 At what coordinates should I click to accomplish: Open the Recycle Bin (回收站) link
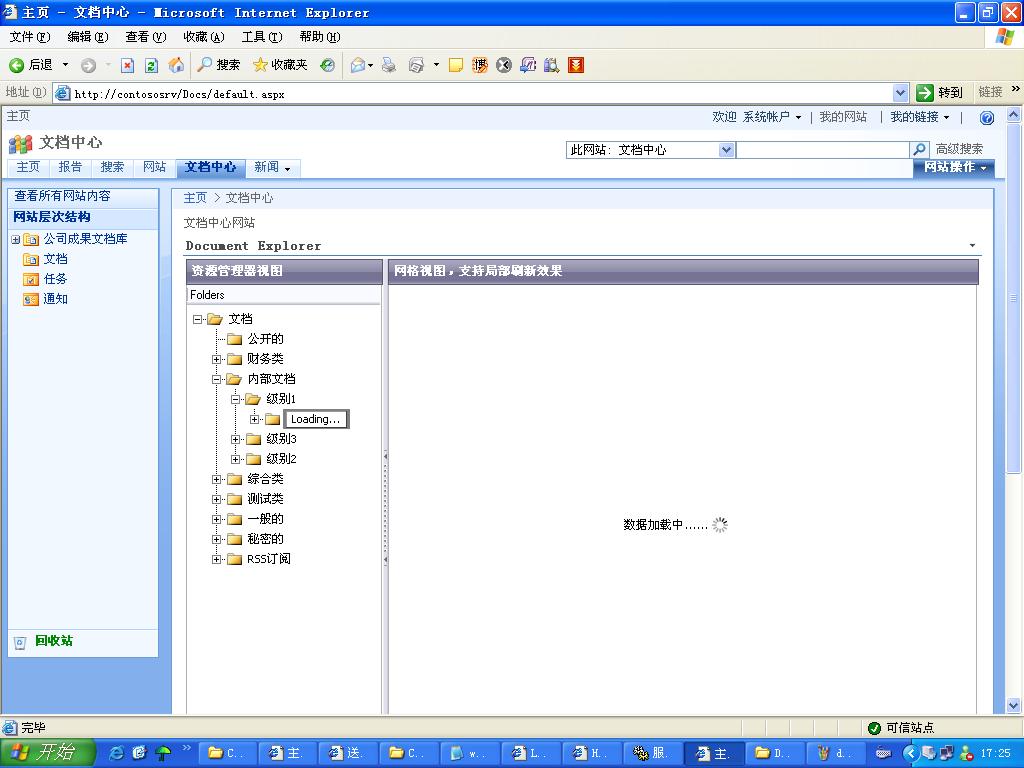click(x=53, y=641)
